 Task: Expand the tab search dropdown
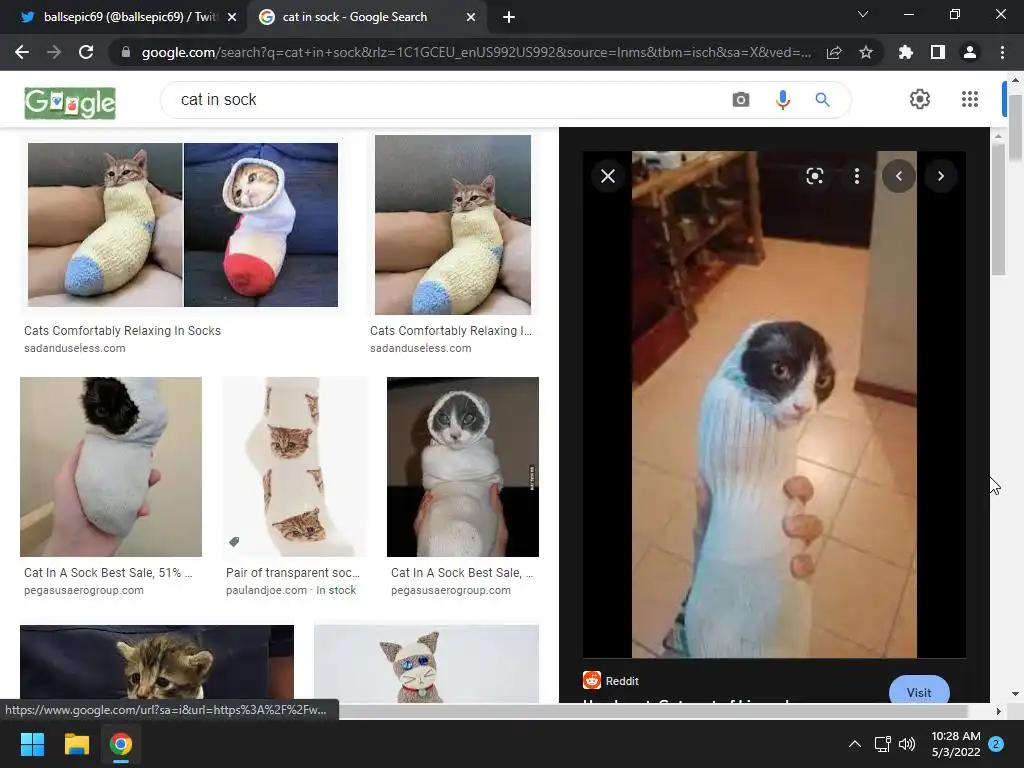coord(863,14)
